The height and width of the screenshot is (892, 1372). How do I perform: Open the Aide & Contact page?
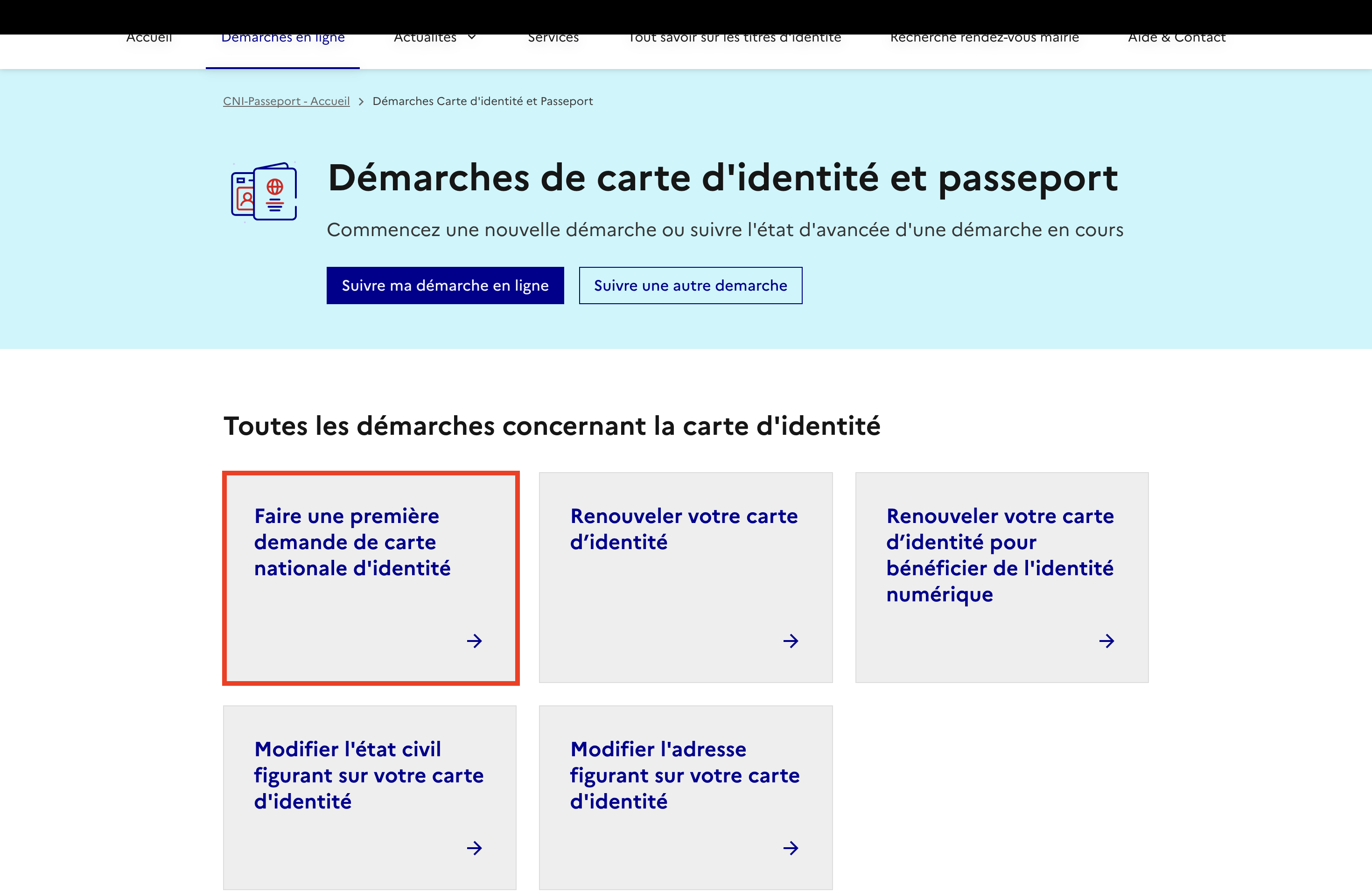point(1176,37)
